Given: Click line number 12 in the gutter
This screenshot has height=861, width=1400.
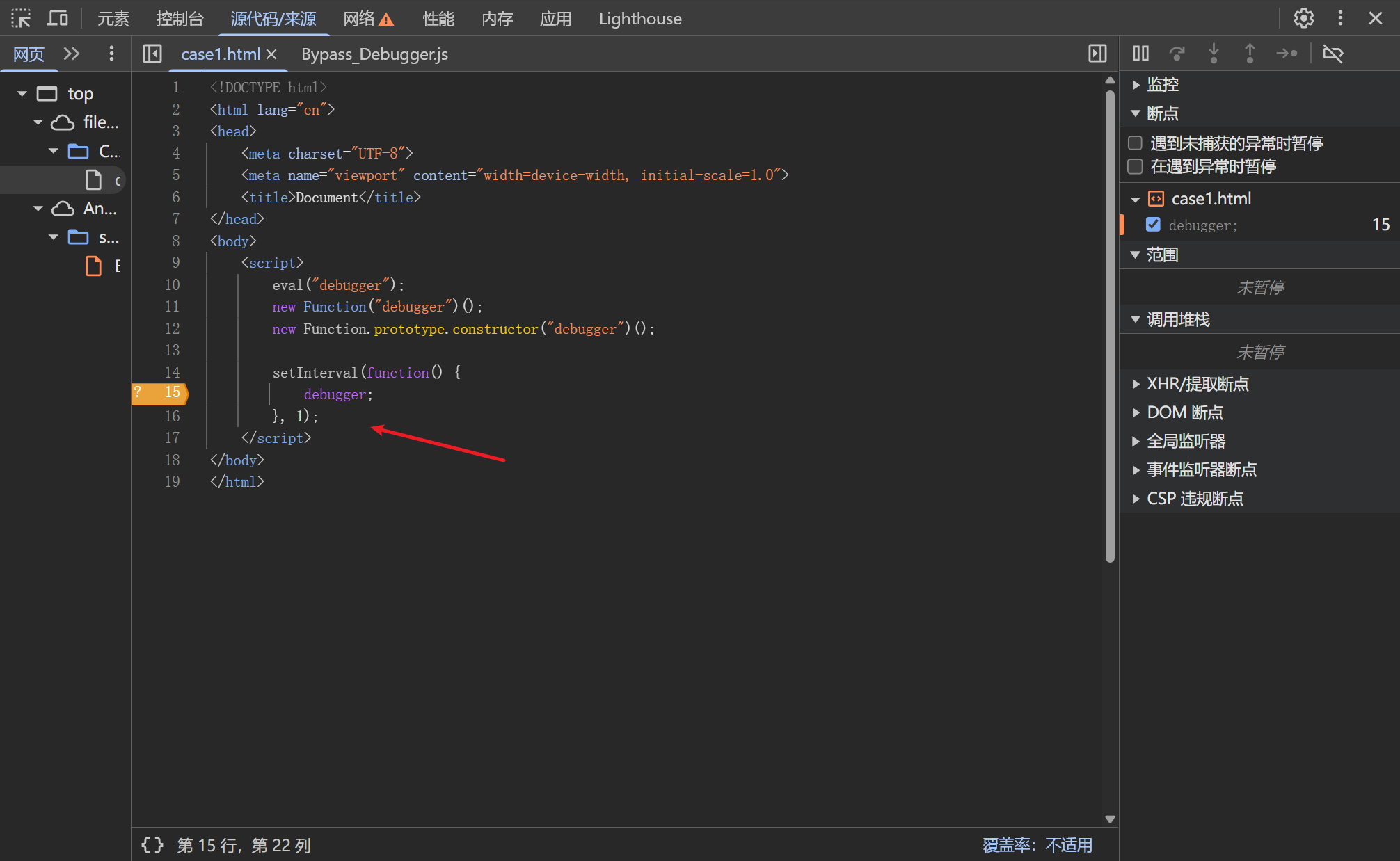Looking at the screenshot, I should tap(172, 328).
